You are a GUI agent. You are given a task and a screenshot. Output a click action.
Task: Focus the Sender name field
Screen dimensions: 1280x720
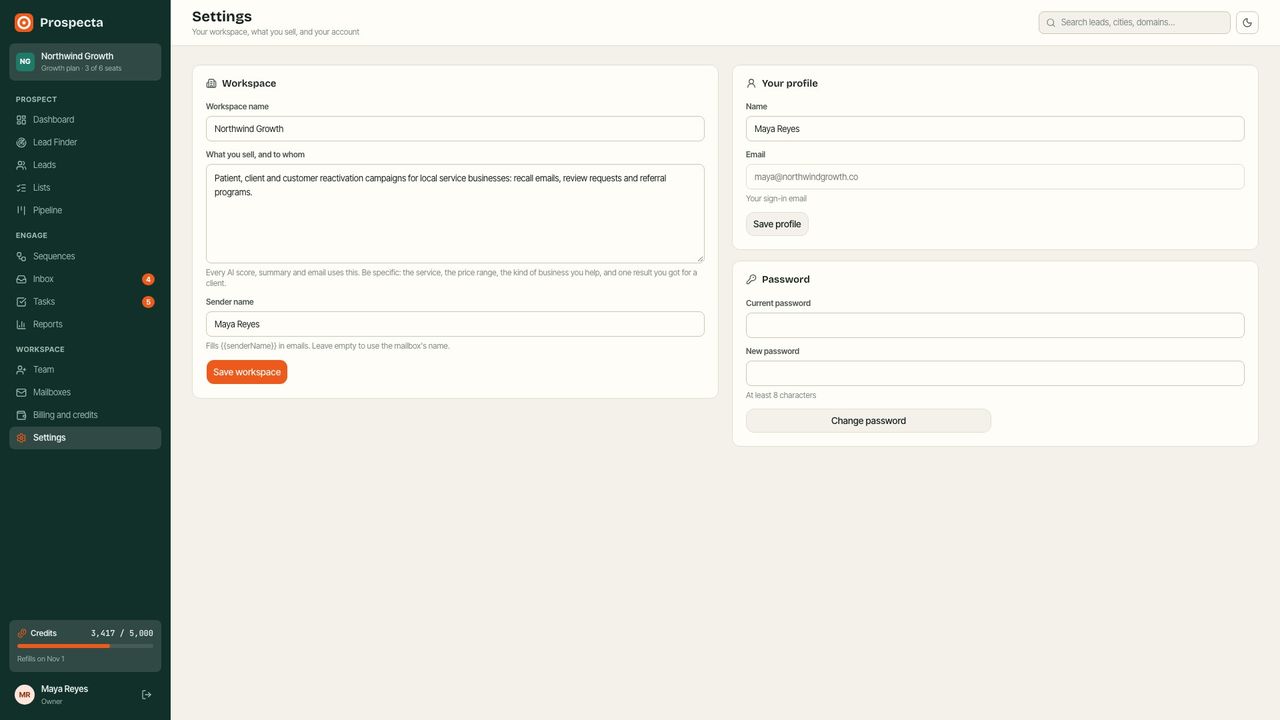click(455, 324)
